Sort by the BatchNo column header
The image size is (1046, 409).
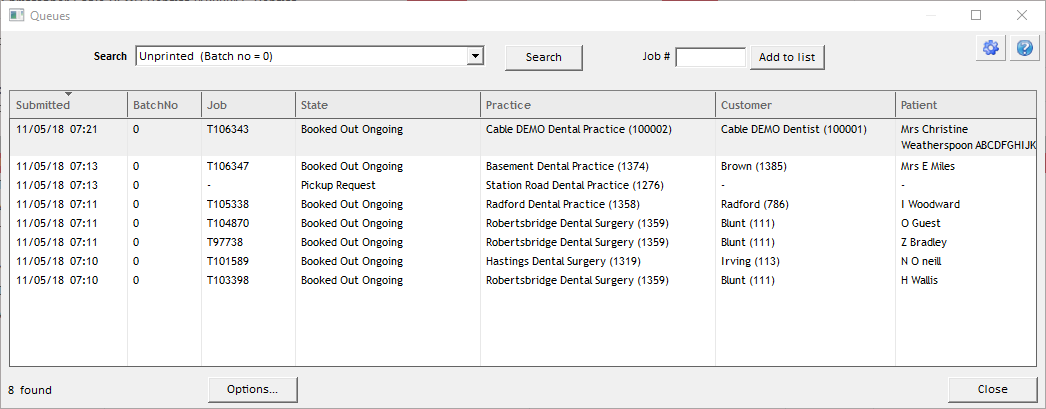tap(149, 105)
